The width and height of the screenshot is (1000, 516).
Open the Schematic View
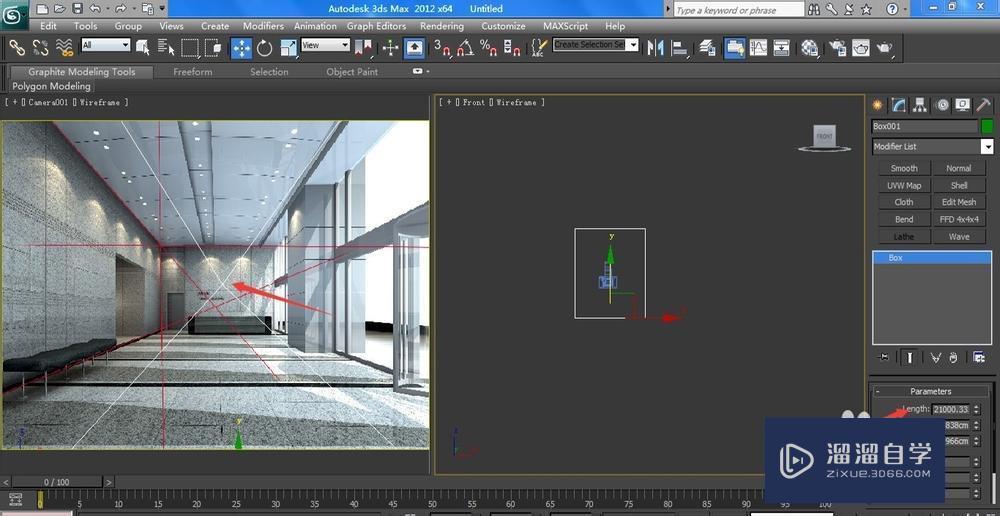[781, 48]
